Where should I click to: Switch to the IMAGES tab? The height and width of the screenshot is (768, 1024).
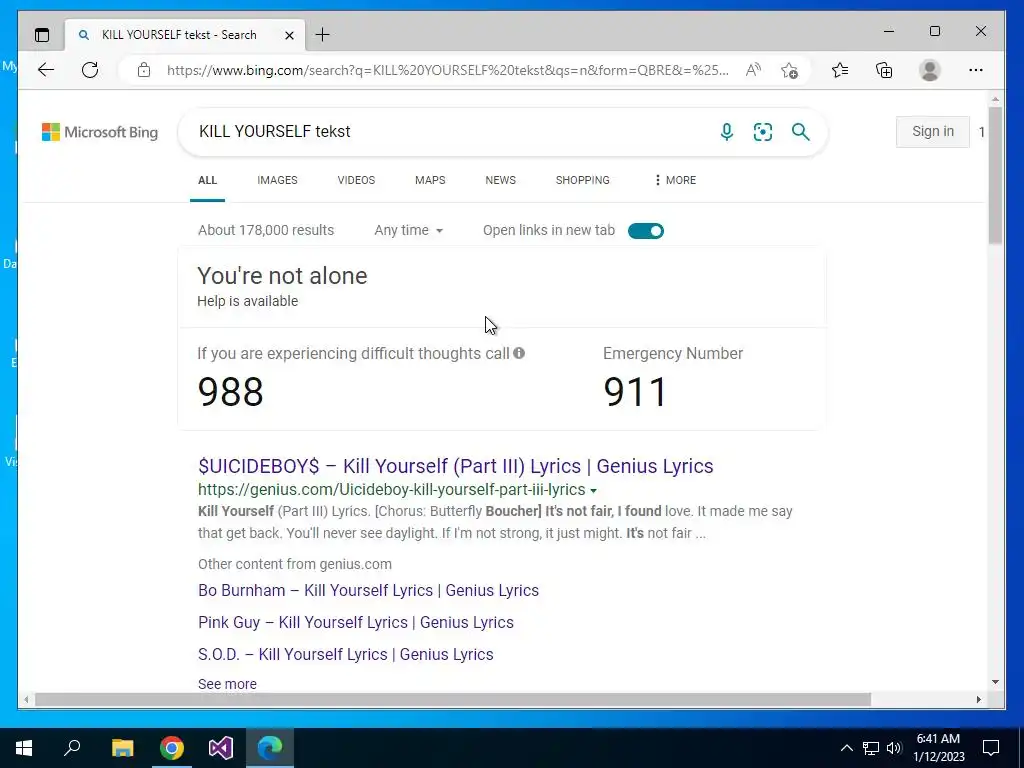click(277, 180)
